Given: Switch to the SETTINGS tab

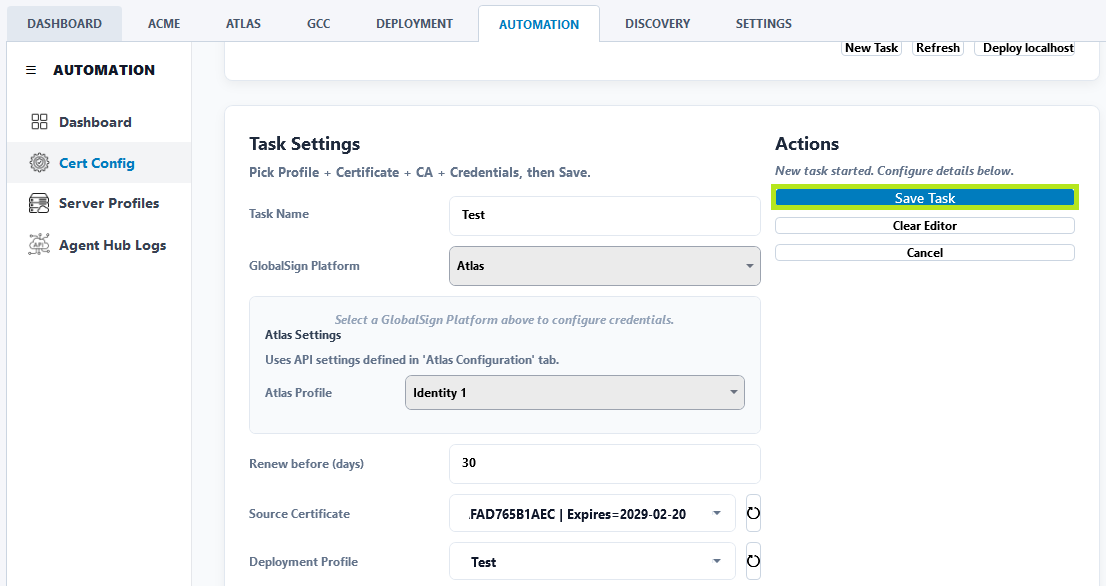Looking at the screenshot, I should 763,24.
